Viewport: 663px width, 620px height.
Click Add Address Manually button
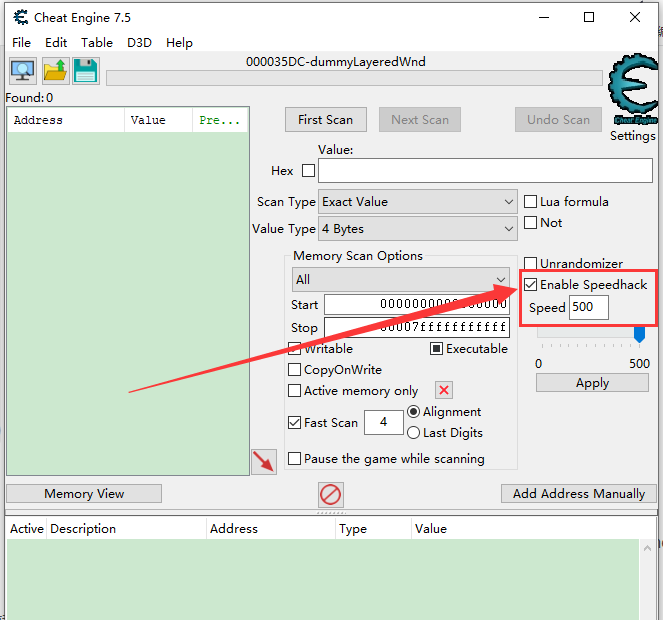[x=578, y=494]
